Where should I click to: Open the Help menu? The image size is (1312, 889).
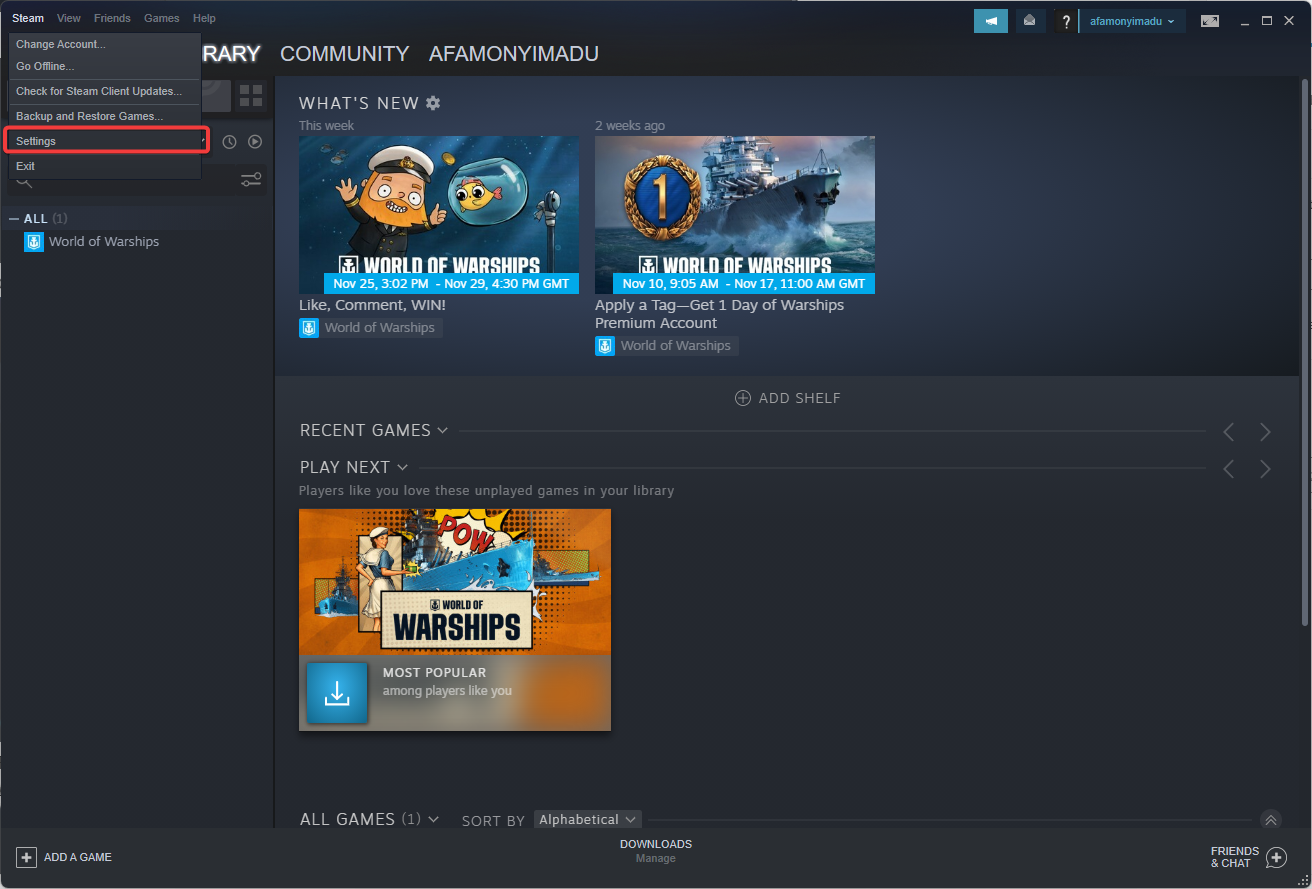204,18
